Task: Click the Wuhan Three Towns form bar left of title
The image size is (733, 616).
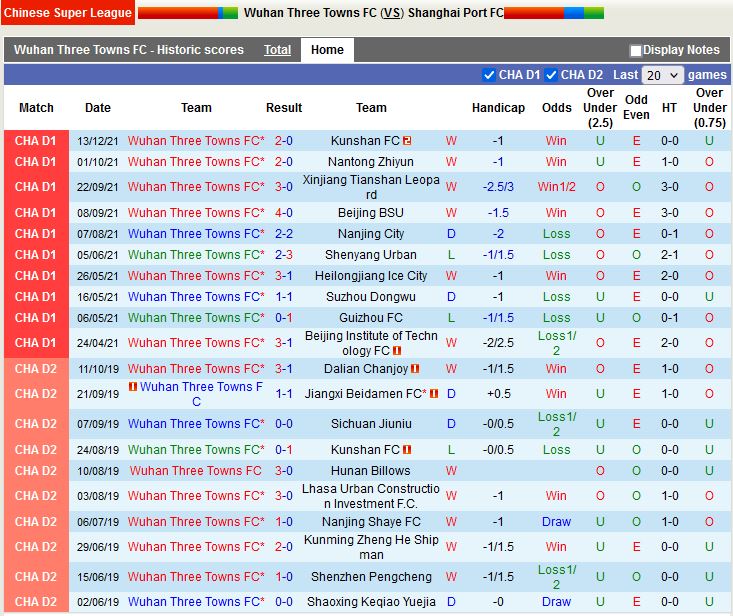Action: click(188, 13)
